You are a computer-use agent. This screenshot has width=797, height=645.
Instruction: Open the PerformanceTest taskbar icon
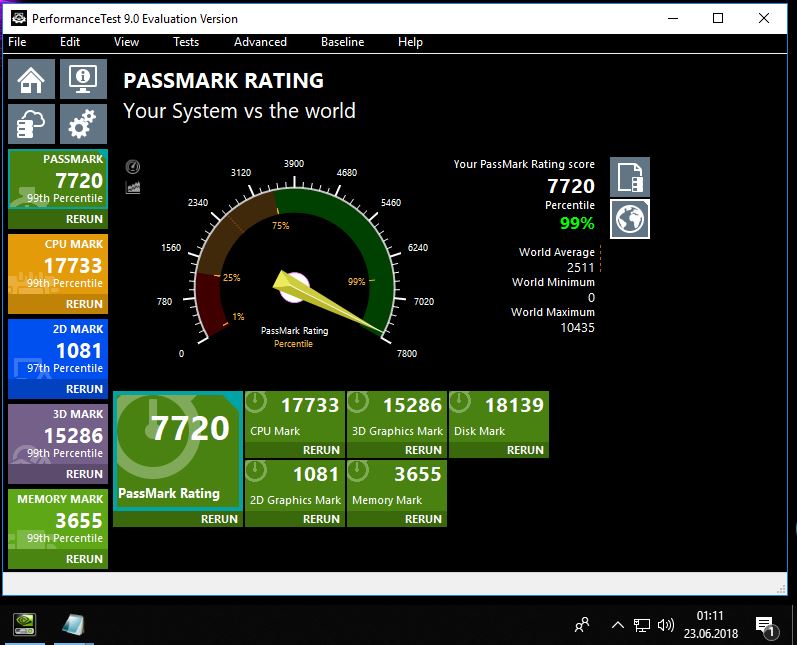pos(73,625)
